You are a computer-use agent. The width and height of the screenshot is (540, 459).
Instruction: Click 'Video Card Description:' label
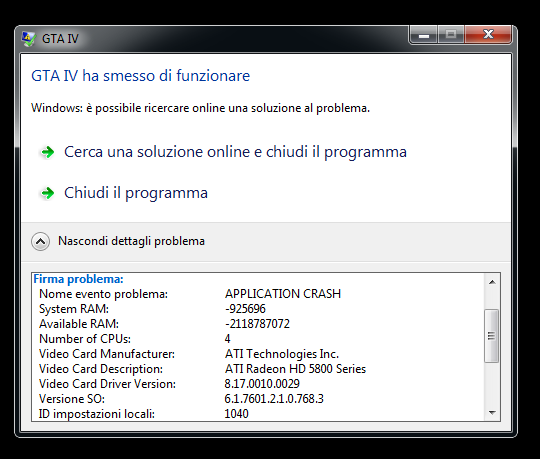click(x=101, y=369)
